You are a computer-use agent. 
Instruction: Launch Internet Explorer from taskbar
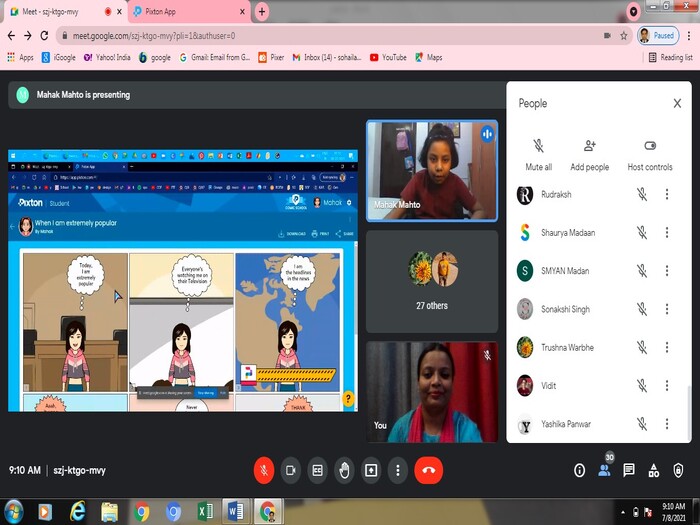pyautogui.click(x=77, y=512)
